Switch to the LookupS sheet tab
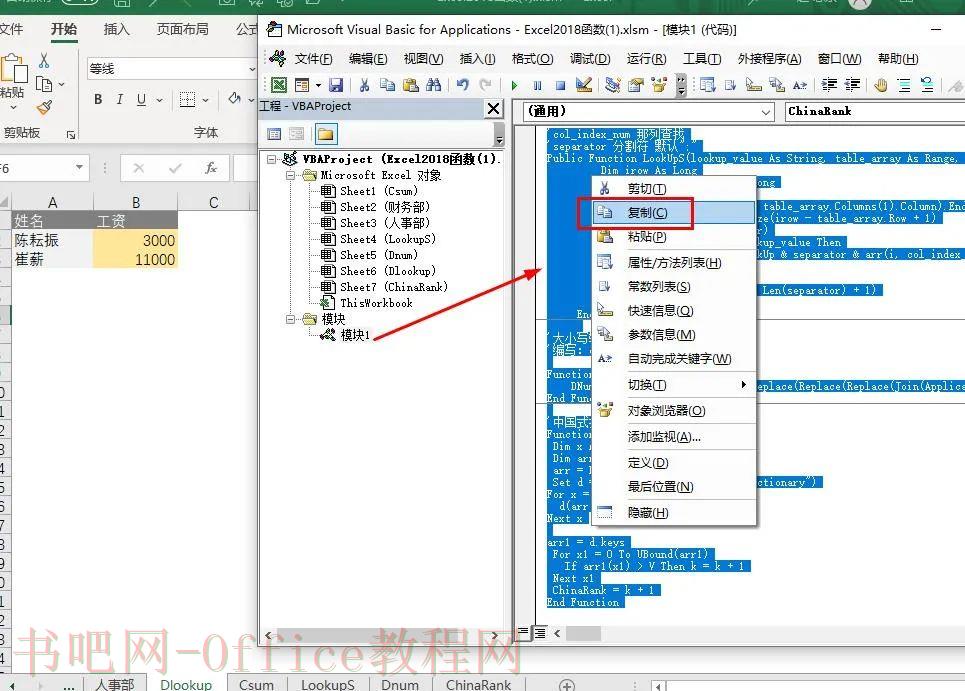 (x=327, y=684)
